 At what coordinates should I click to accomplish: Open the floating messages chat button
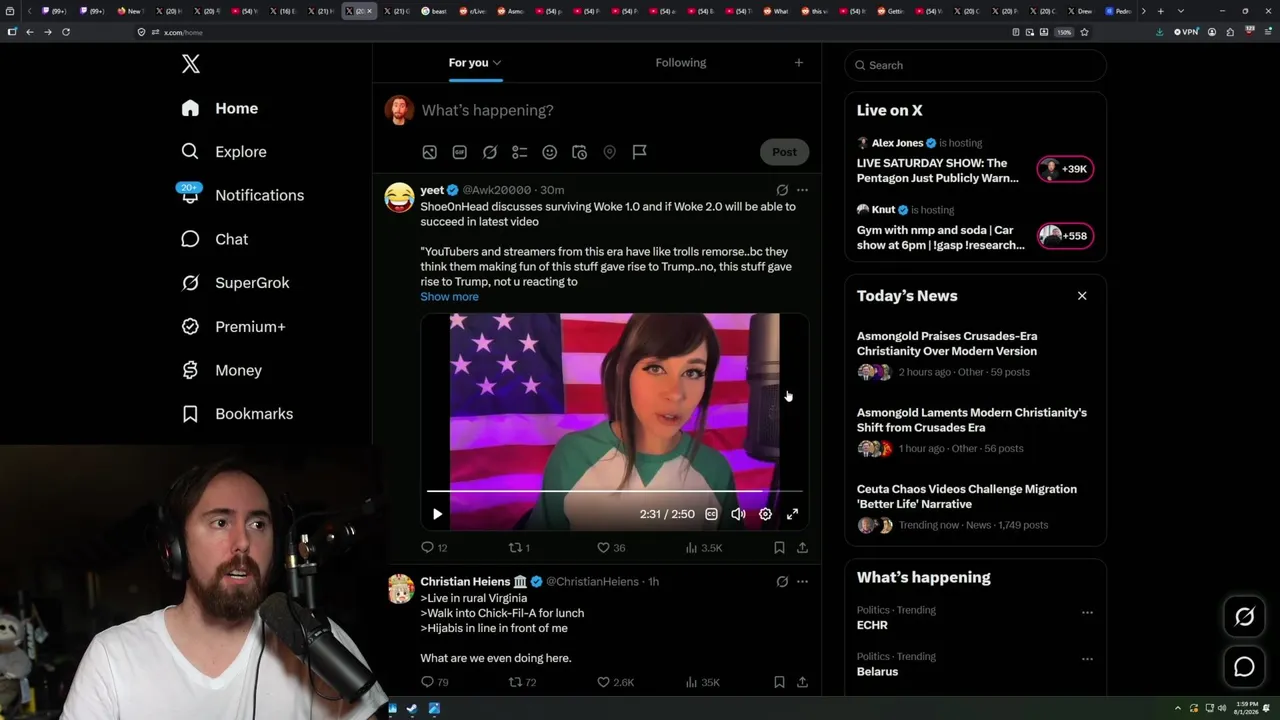(x=1244, y=667)
